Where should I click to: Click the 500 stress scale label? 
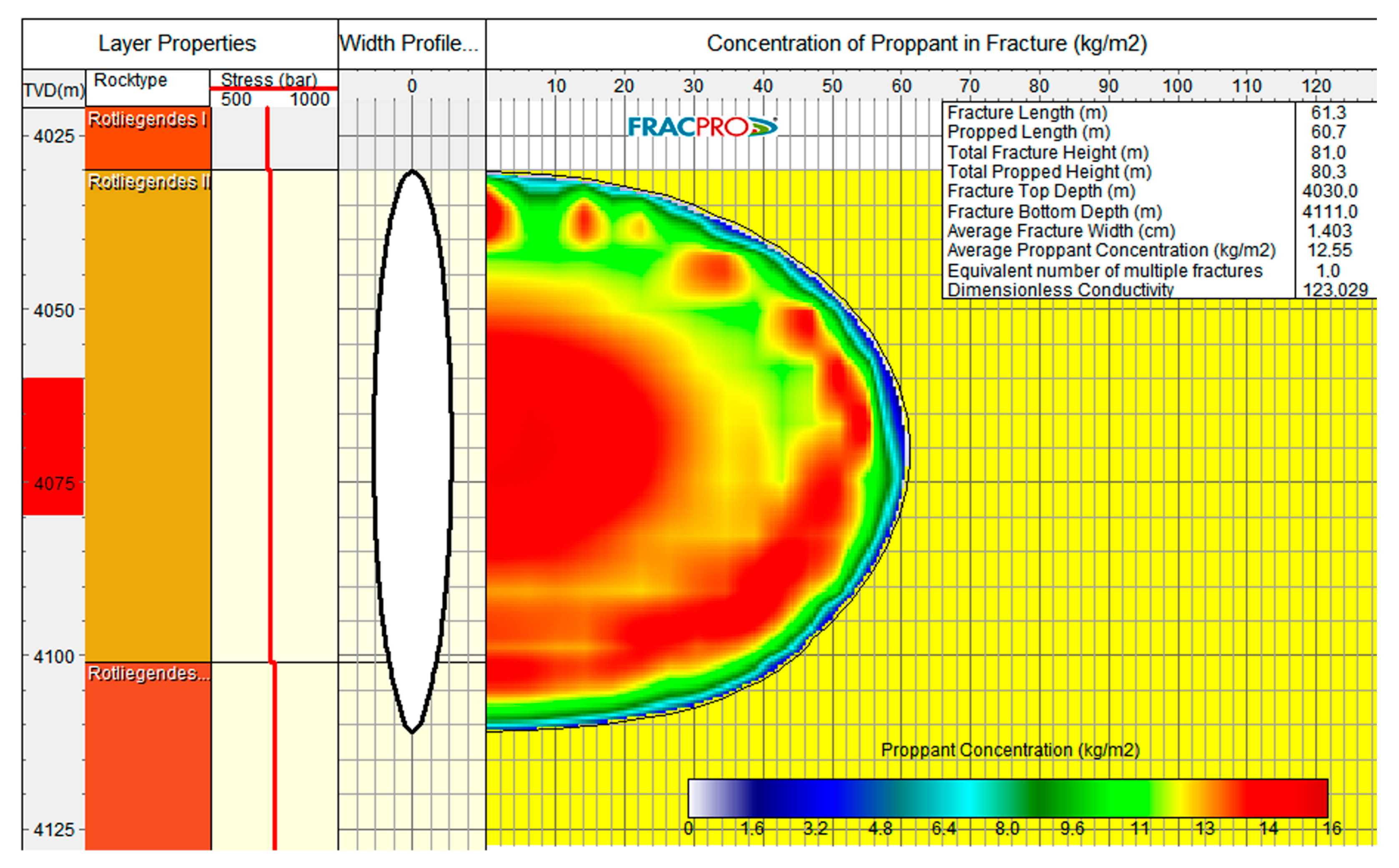coord(236,99)
